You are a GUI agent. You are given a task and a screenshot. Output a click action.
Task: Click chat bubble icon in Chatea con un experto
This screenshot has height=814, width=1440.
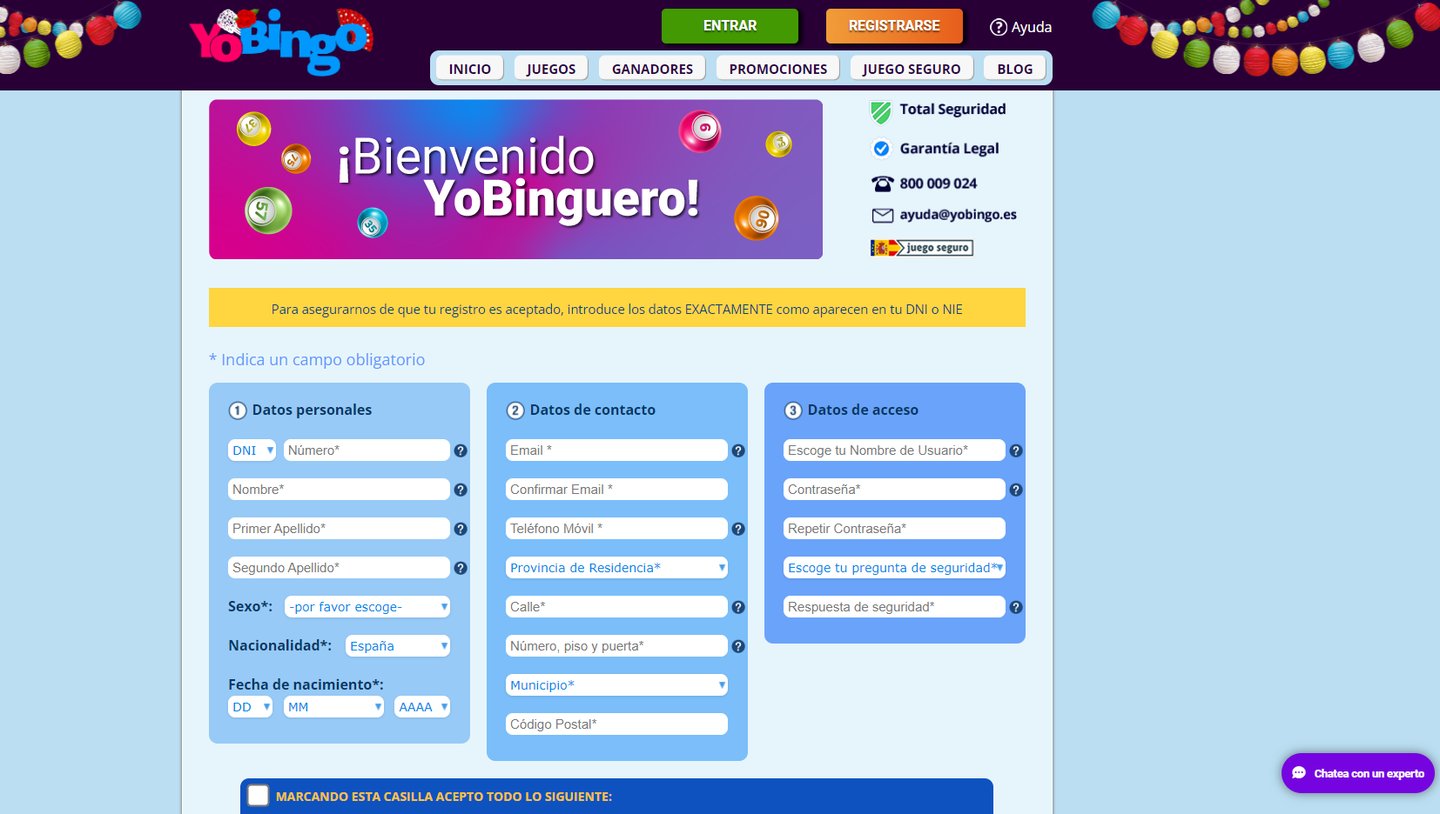(1299, 773)
